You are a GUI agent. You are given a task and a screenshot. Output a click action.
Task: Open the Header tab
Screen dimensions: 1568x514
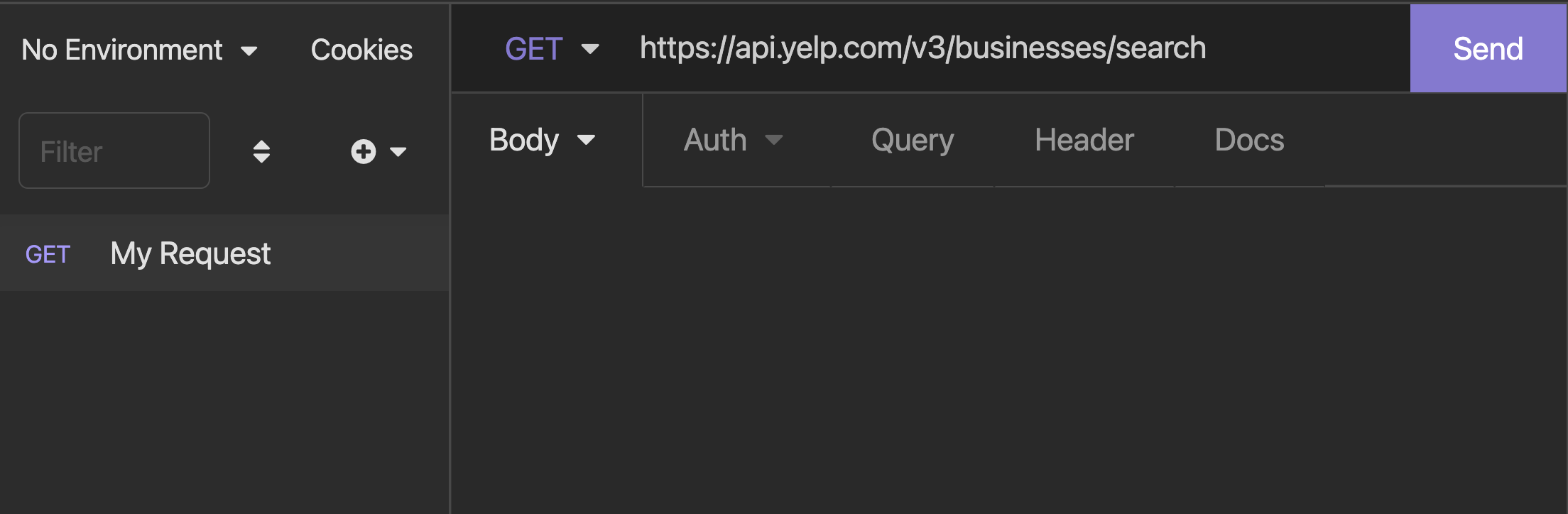tap(1084, 140)
